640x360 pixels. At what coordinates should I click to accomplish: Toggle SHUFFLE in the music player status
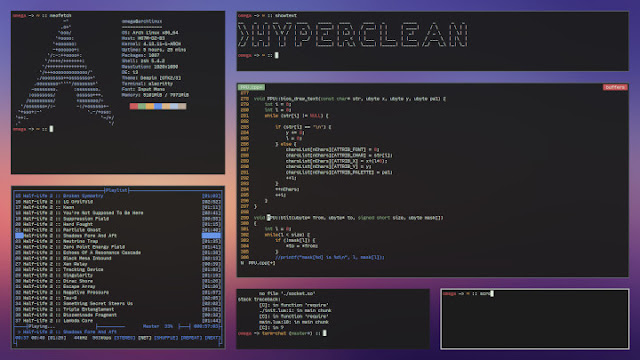pos(166,338)
